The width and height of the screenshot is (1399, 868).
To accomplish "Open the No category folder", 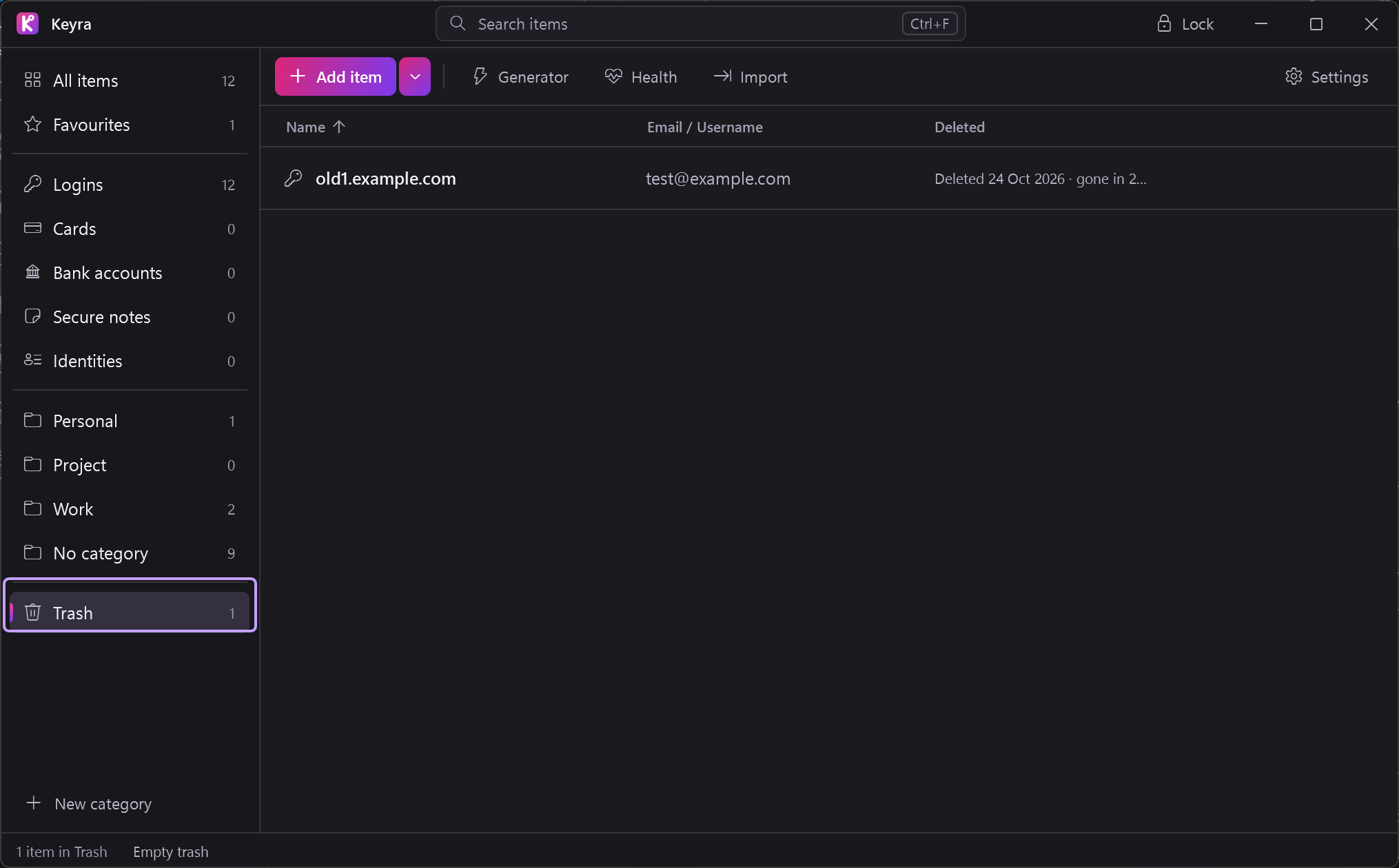I will [130, 553].
